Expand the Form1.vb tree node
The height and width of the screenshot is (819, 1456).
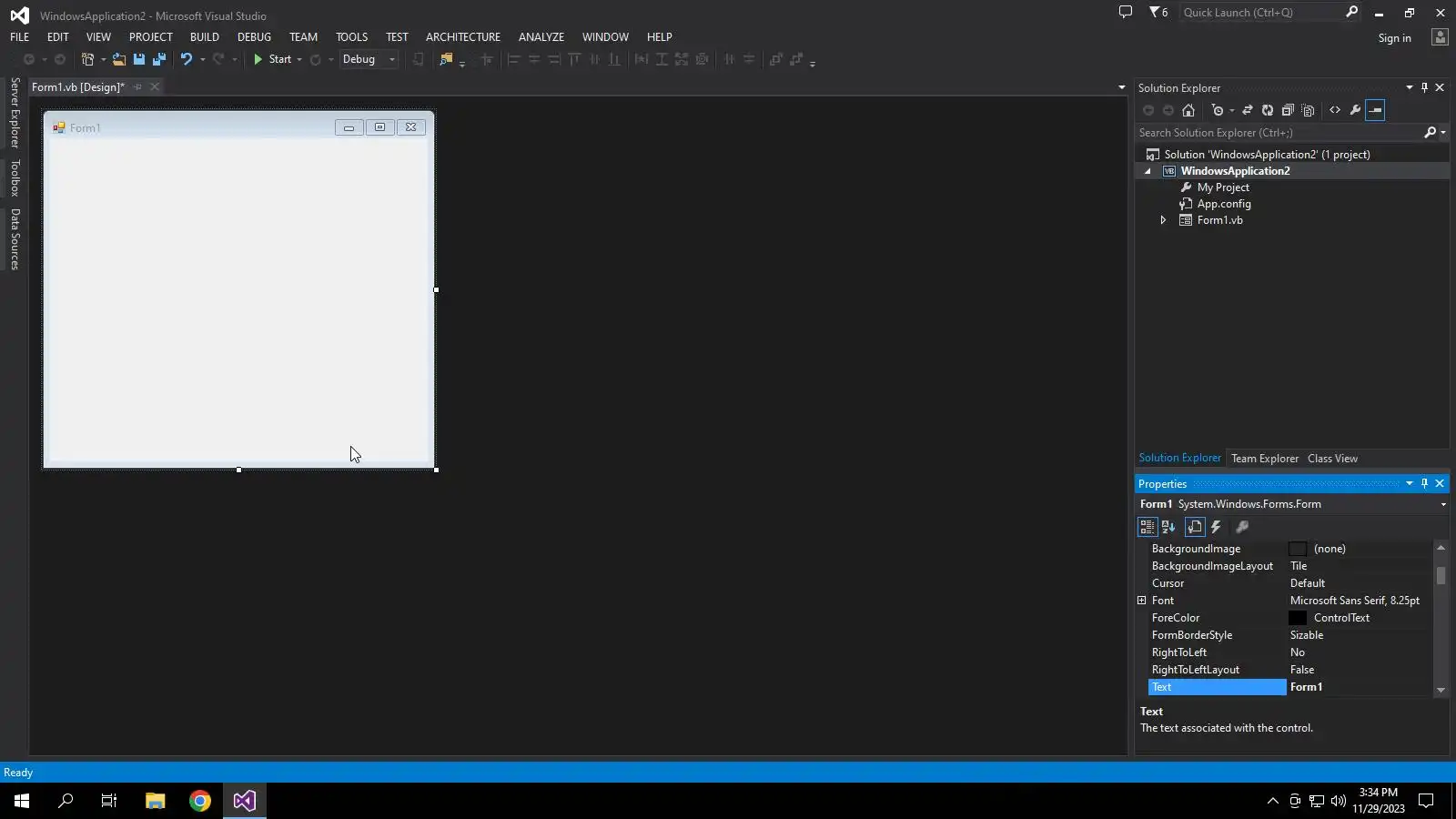1163,220
